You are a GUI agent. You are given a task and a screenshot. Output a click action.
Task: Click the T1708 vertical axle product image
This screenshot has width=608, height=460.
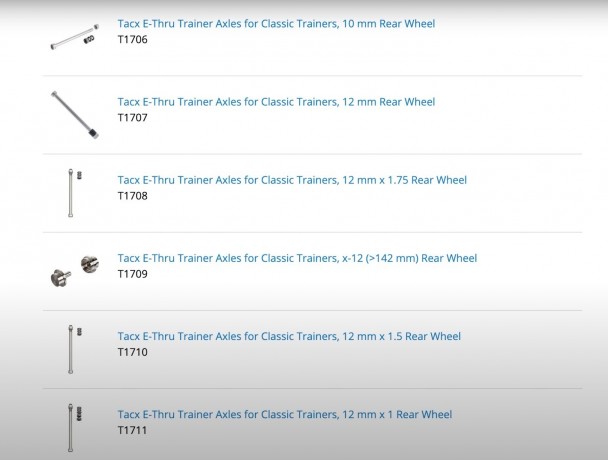click(70, 193)
